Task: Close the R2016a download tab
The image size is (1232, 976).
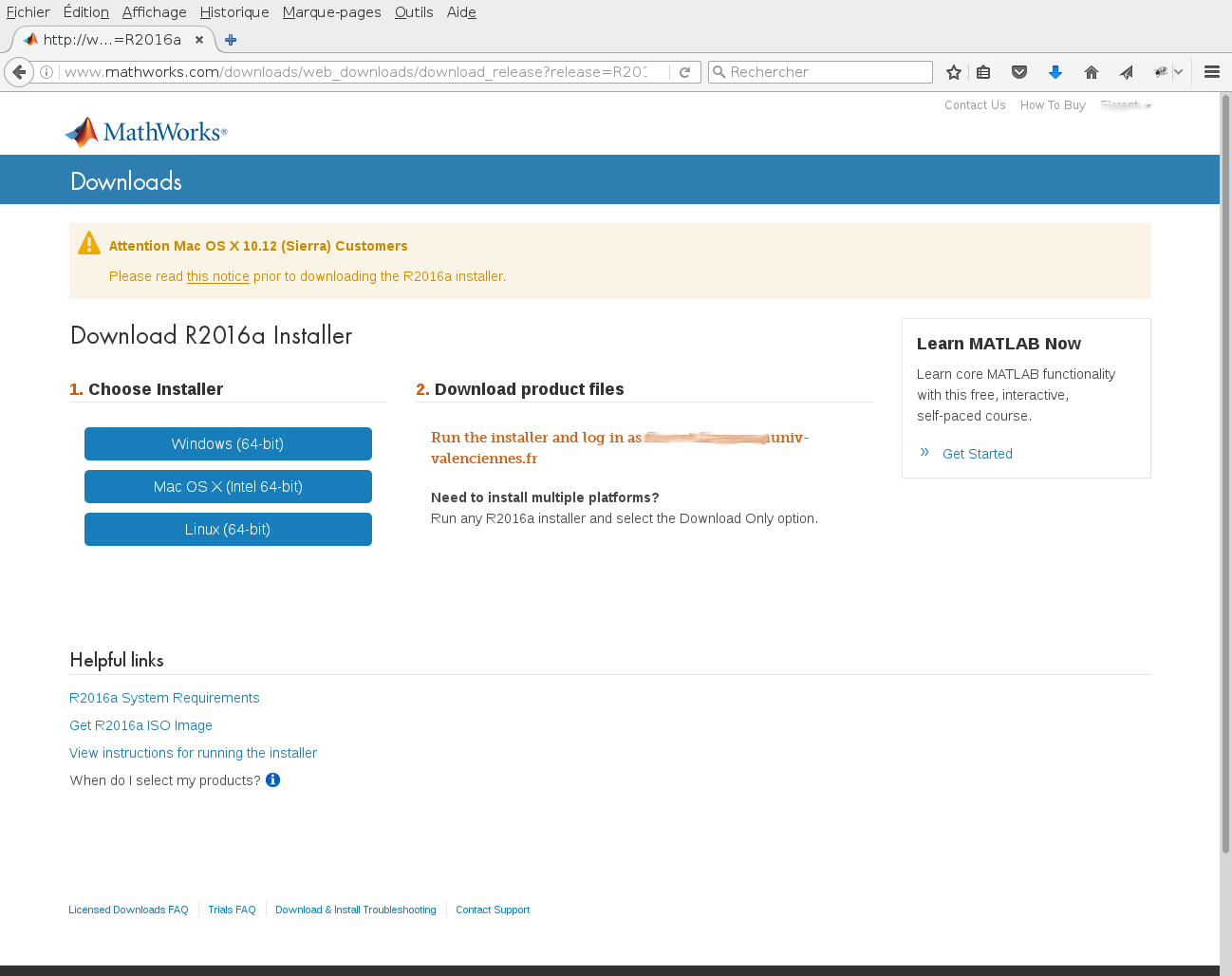Action: tap(199, 40)
